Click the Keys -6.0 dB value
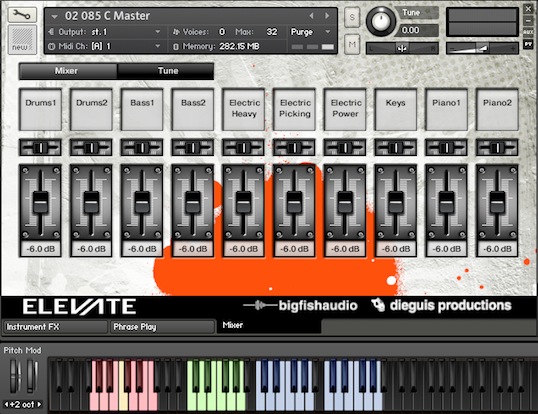 click(x=396, y=249)
